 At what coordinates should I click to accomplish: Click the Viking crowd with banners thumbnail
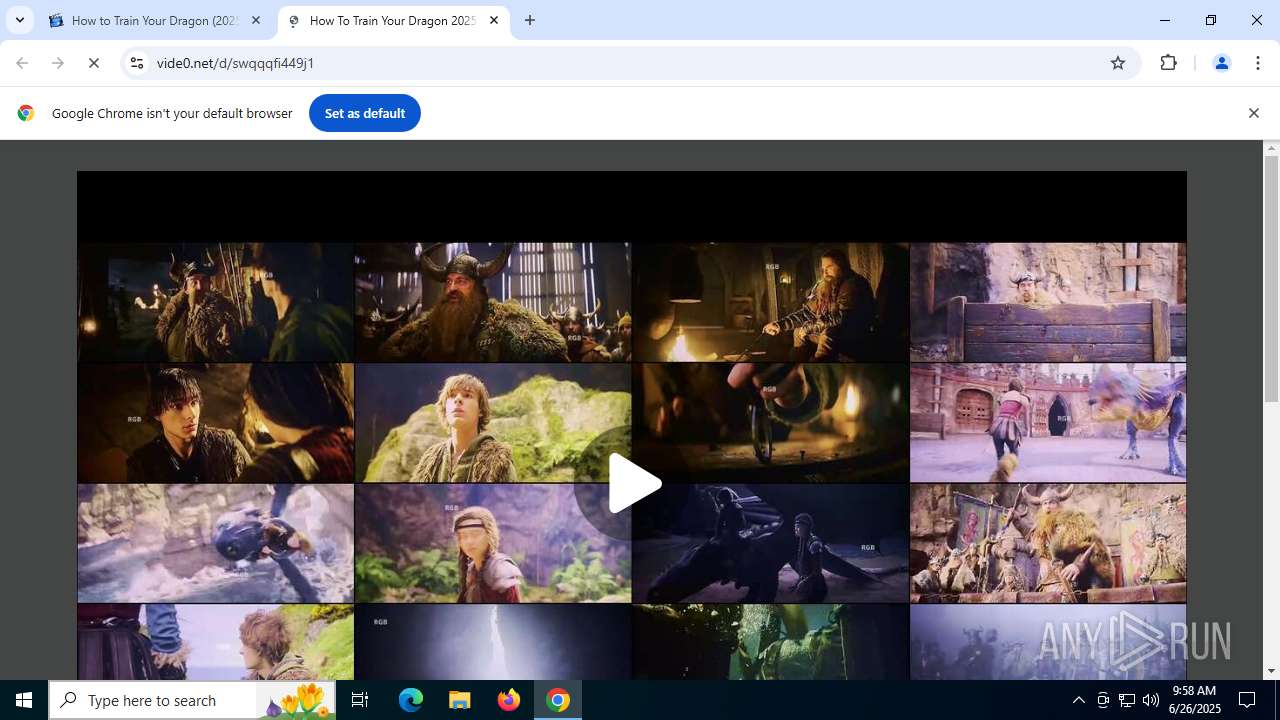pos(1048,544)
